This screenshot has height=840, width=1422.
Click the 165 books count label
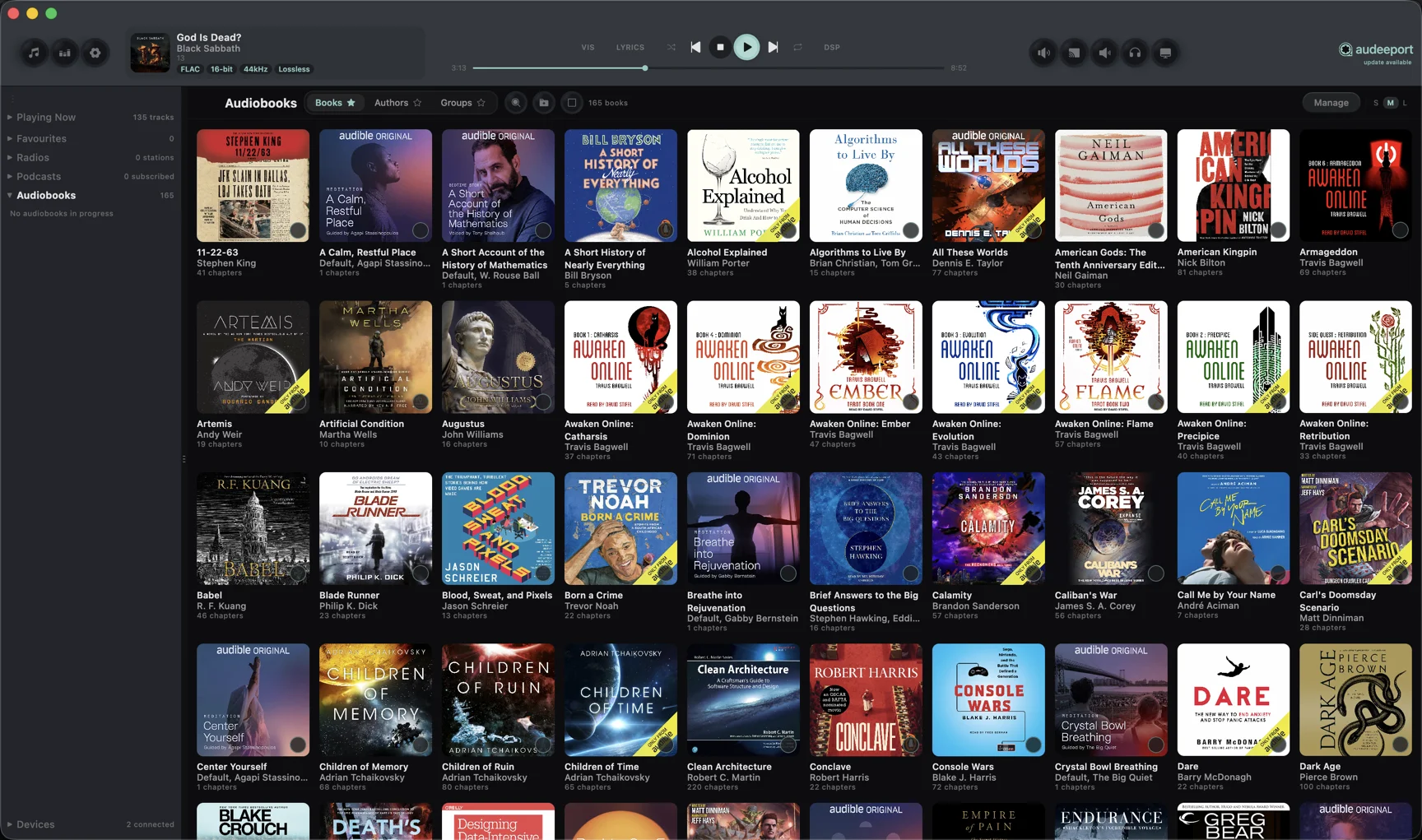coord(608,103)
